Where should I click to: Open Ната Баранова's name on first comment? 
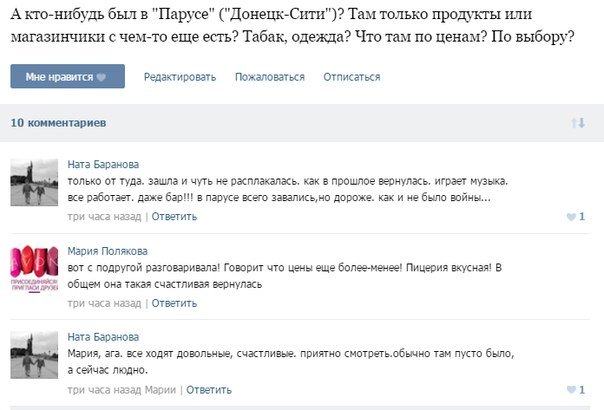pyautogui.click(x=103, y=165)
